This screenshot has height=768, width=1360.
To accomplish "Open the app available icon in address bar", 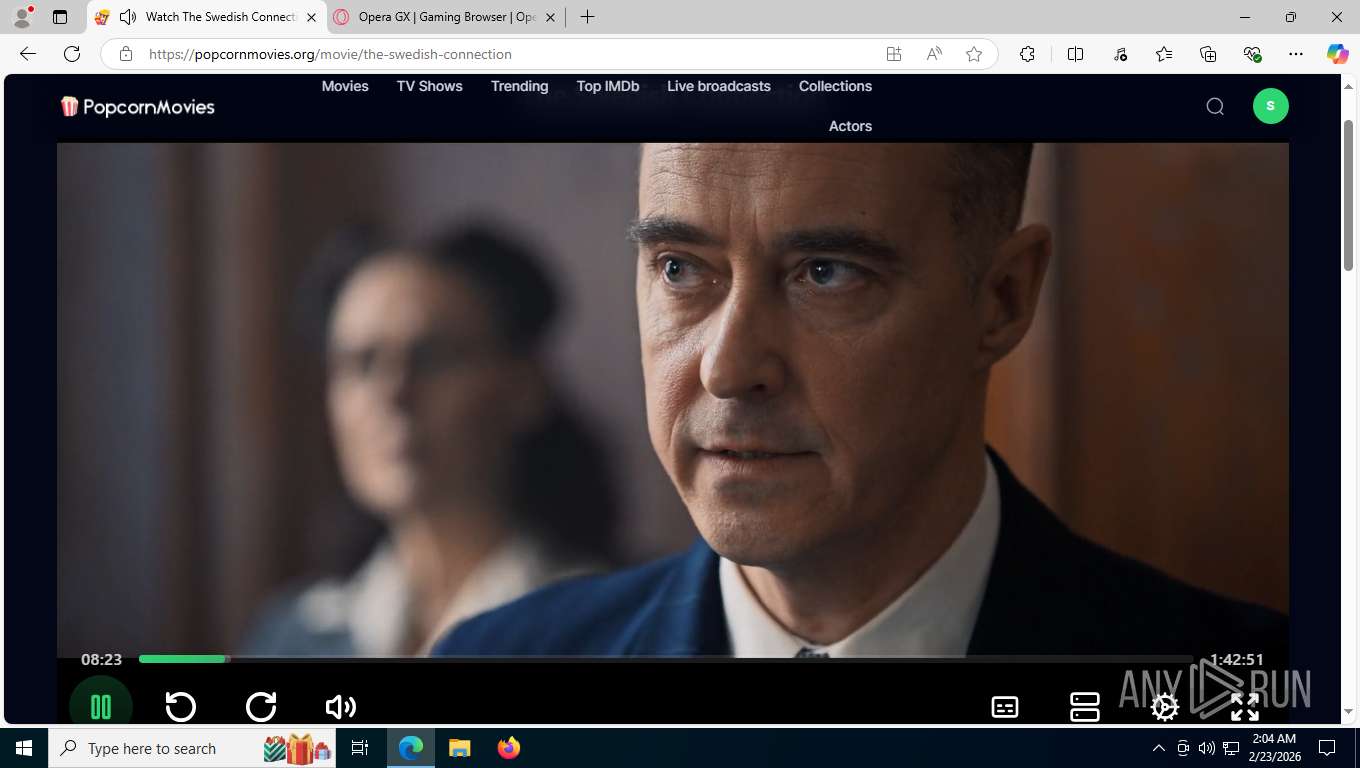I will tap(893, 54).
